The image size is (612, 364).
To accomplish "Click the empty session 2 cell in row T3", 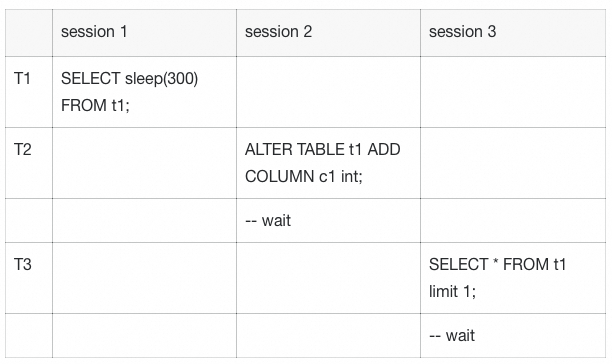I will [328, 278].
